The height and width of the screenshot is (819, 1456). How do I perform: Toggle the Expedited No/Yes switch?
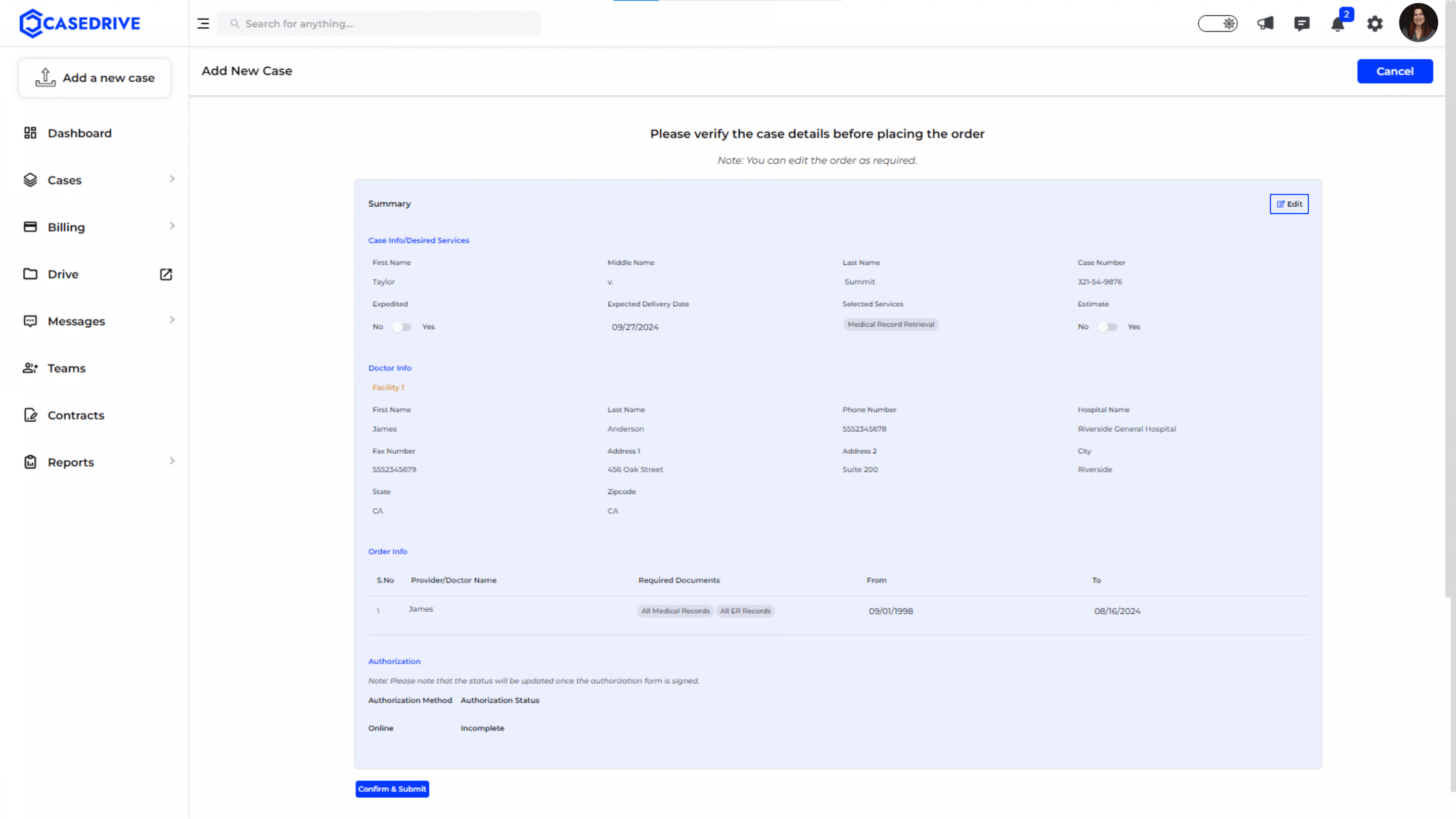[x=401, y=327]
